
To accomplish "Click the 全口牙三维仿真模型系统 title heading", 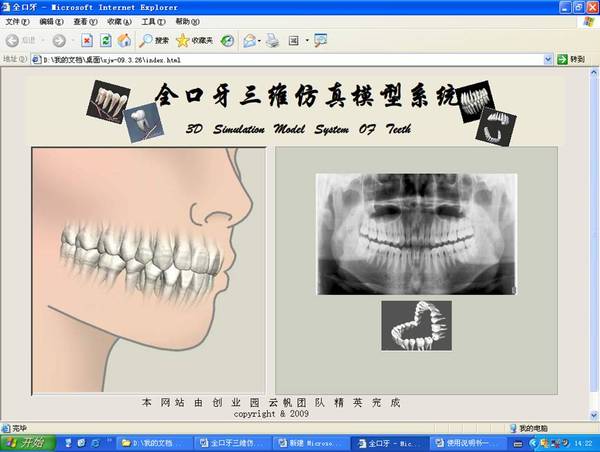I will [x=306, y=95].
